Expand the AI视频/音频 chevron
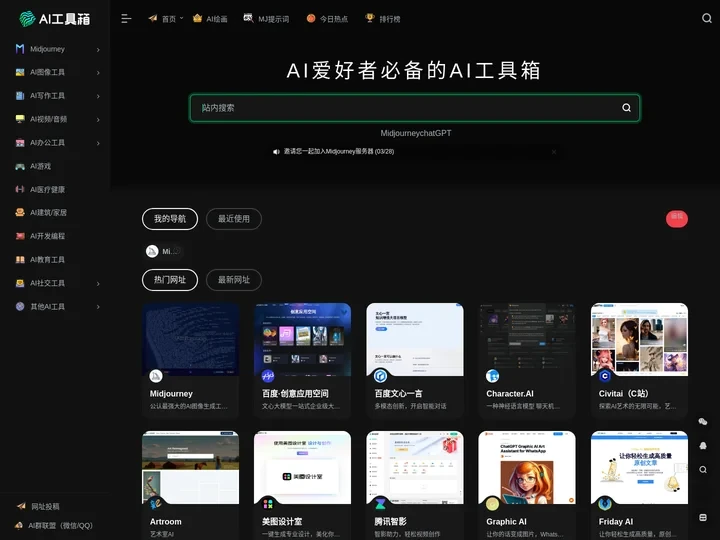The width and height of the screenshot is (720, 540). pos(98,119)
